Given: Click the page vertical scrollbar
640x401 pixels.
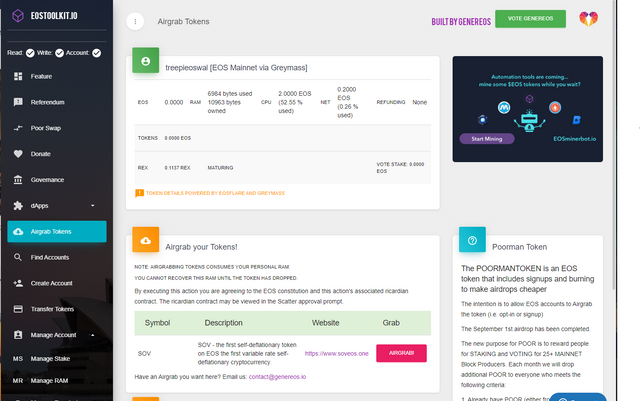Looking at the screenshot, I should 614,145.
